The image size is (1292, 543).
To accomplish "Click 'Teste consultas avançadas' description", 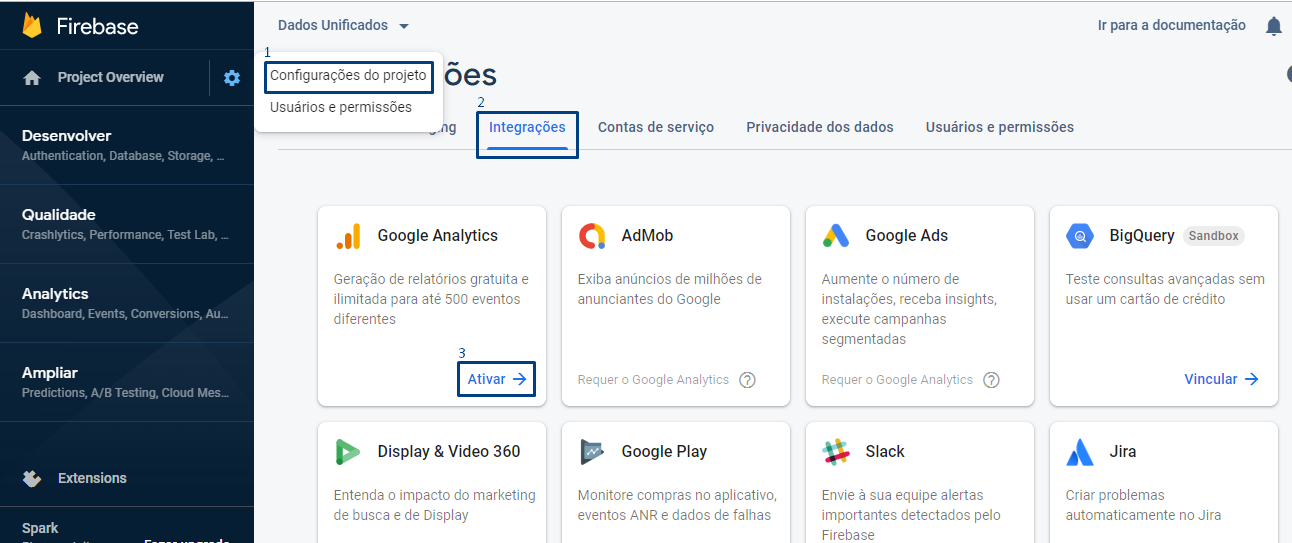I will click(1165, 289).
